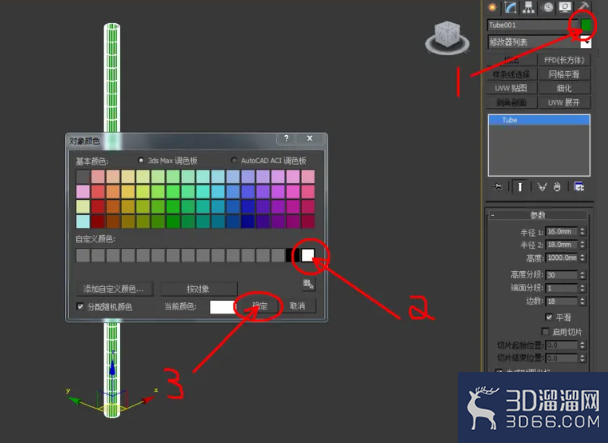Apply the 网格平滑 modifier button

[x=564, y=74]
